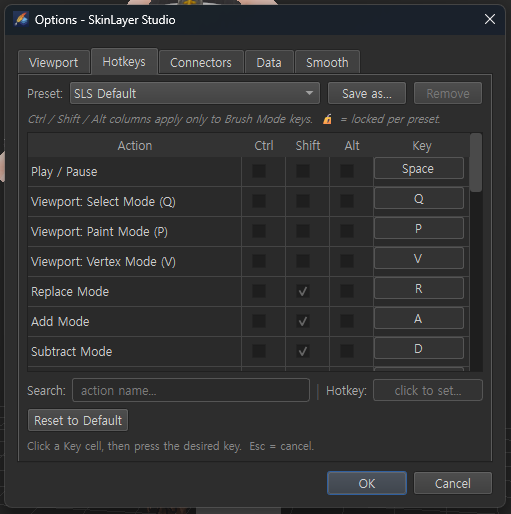Toggle Alt checkbox for Play / Pause
Viewport: 511px width, 514px height.
(x=347, y=171)
